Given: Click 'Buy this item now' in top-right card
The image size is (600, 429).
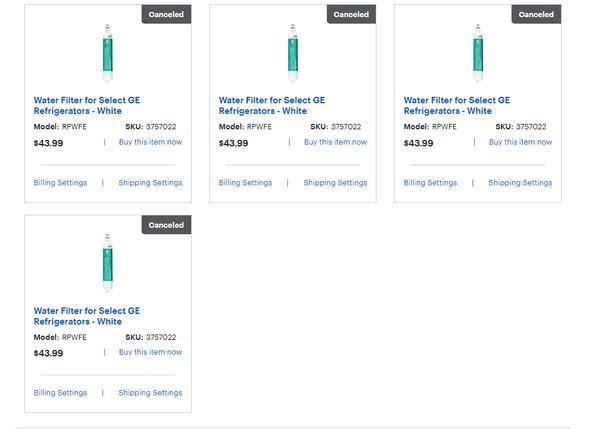Looking at the screenshot, I should [520, 142].
